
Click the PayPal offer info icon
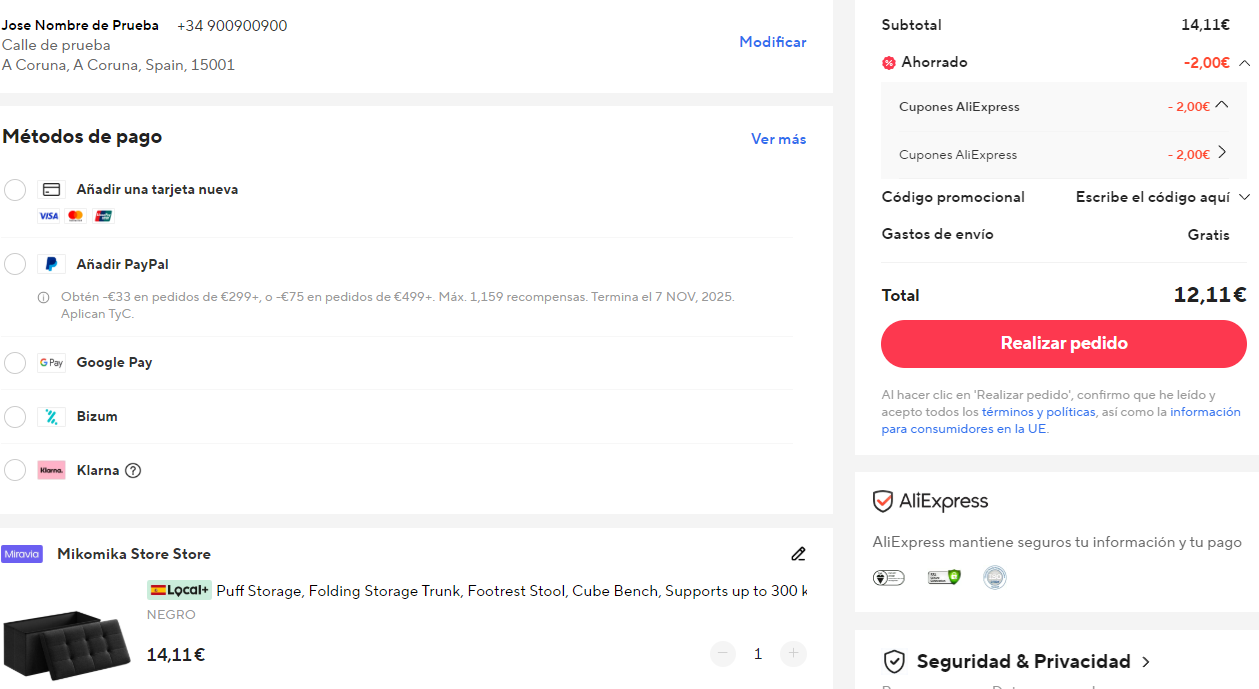pos(44,297)
